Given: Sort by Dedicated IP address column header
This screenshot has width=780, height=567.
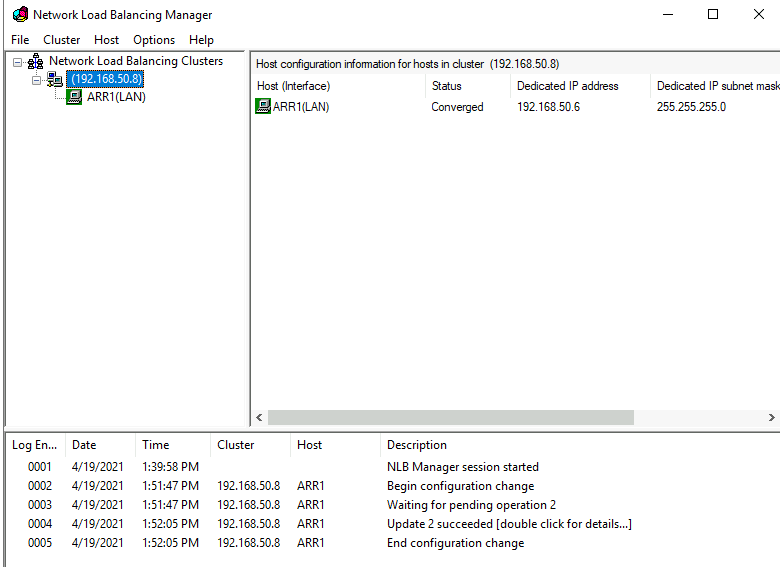Looking at the screenshot, I should pos(581,86).
